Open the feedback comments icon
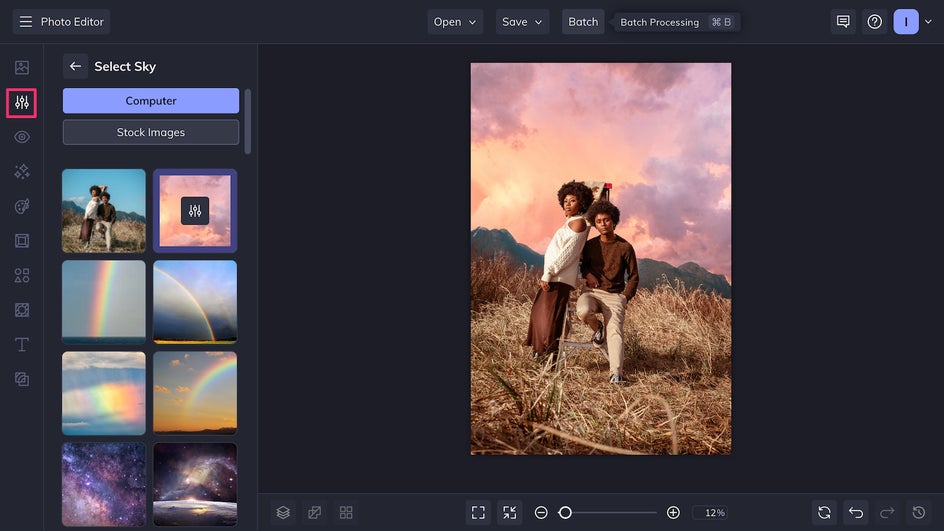 click(x=843, y=22)
